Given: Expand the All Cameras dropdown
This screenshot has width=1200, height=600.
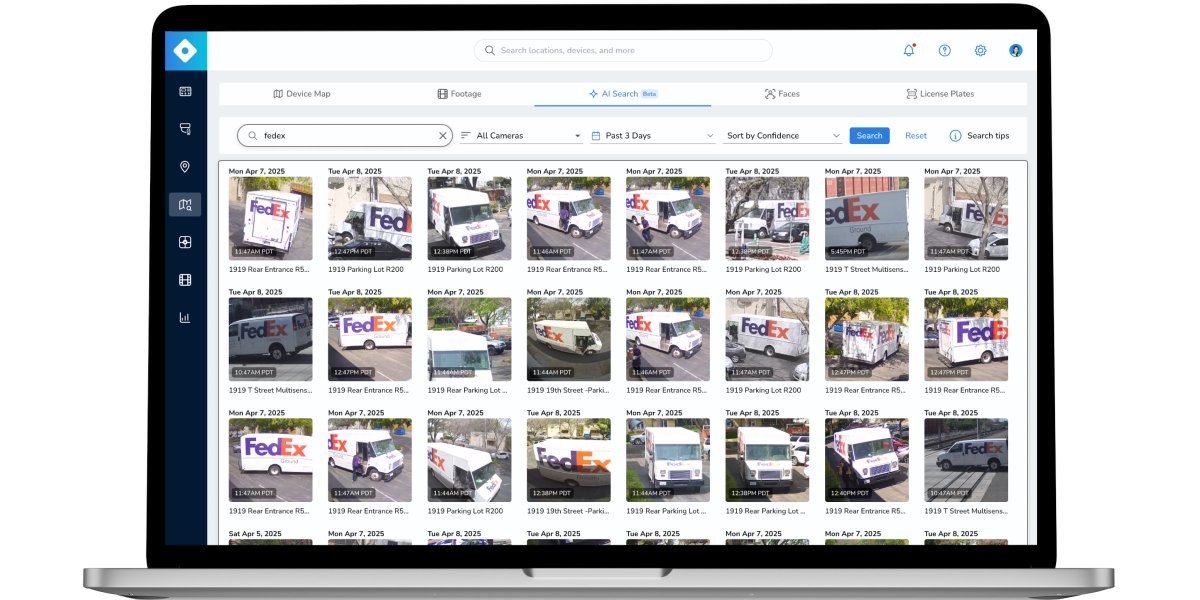Looking at the screenshot, I should (x=521, y=136).
